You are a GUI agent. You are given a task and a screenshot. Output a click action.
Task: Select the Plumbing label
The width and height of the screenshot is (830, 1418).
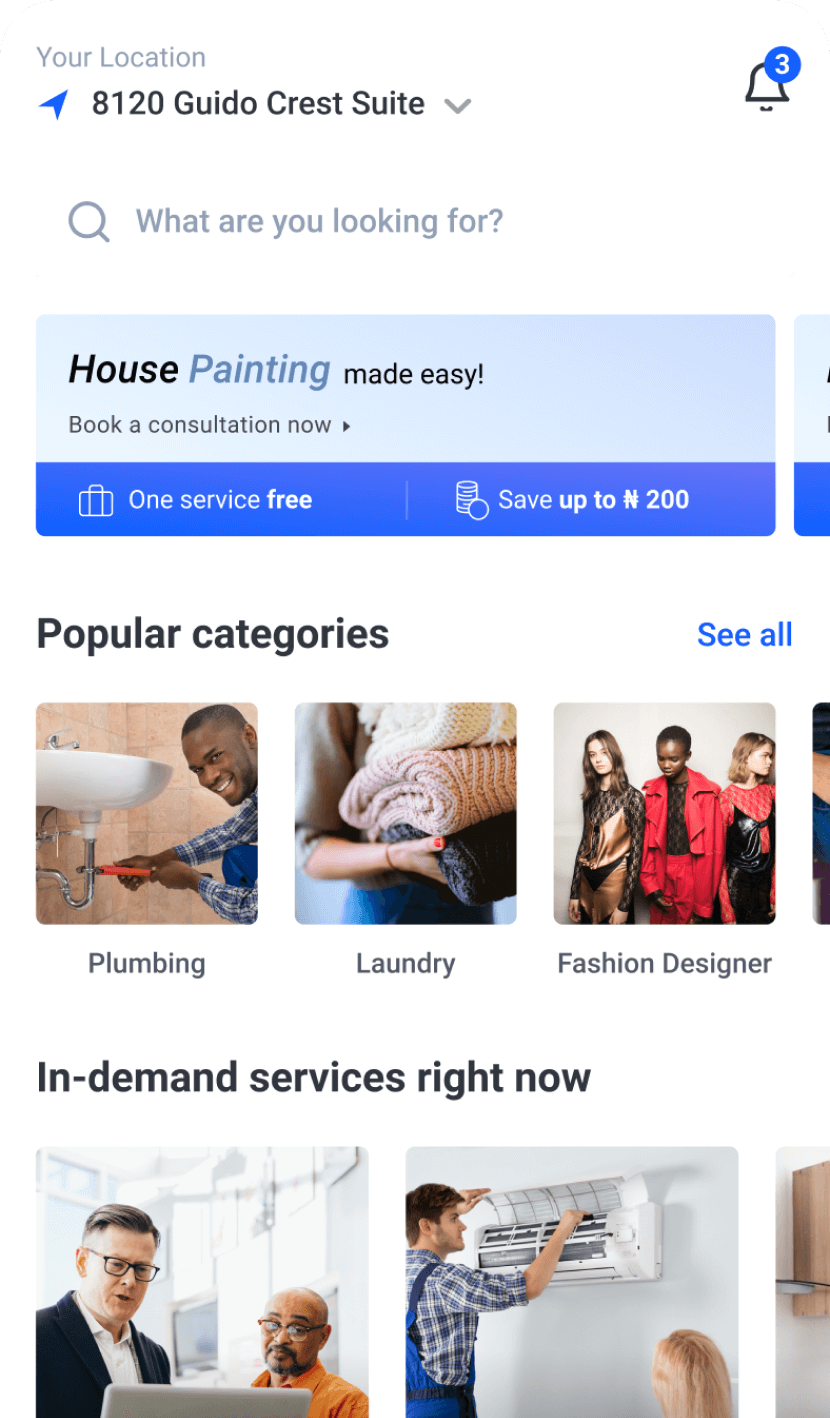pyautogui.click(x=147, y=964)
